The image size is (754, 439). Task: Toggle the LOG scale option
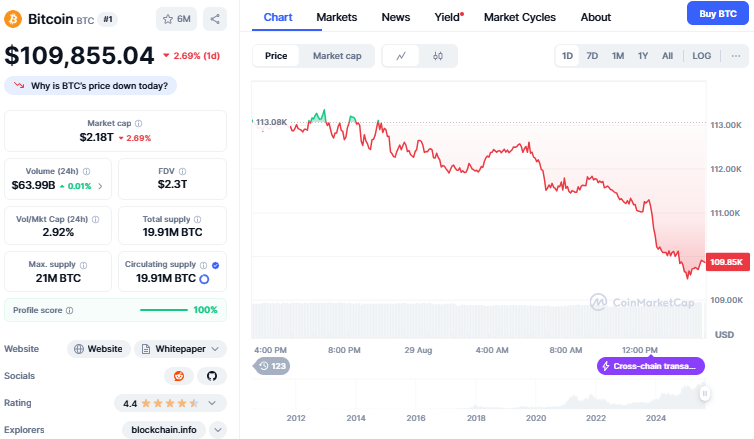click(x=702, y=56)
